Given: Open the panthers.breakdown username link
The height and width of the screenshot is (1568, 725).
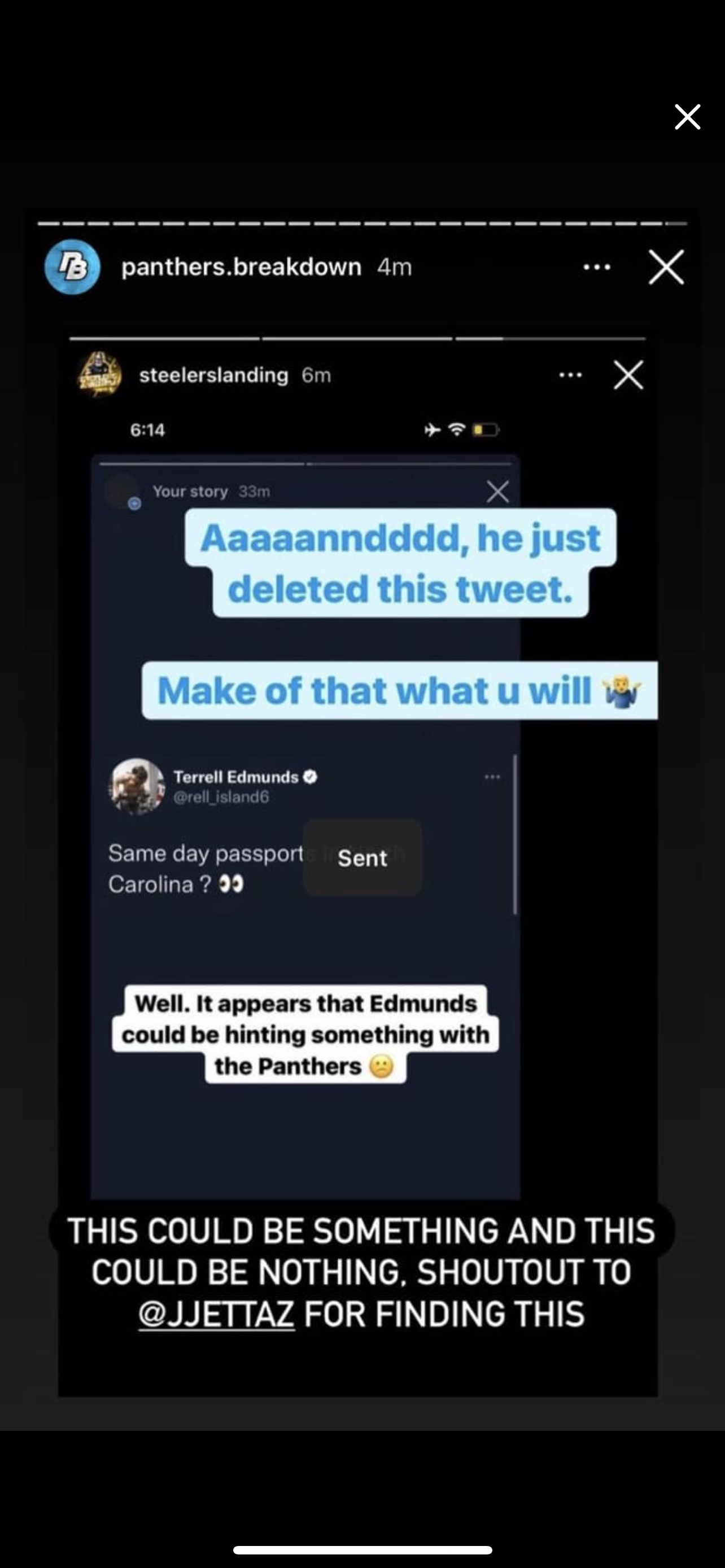Looking at the screenshot, I should point(241,266).
